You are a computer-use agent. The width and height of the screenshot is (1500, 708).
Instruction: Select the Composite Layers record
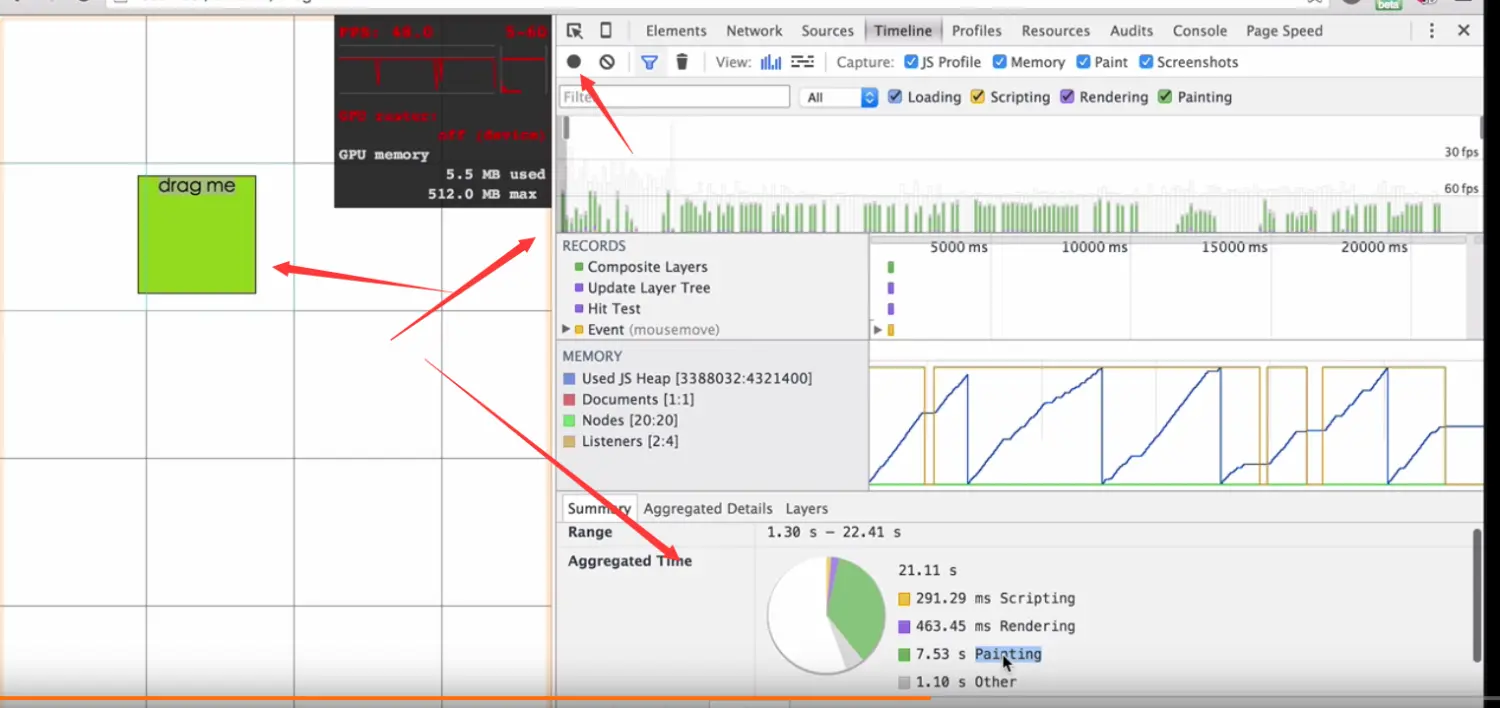647,267
